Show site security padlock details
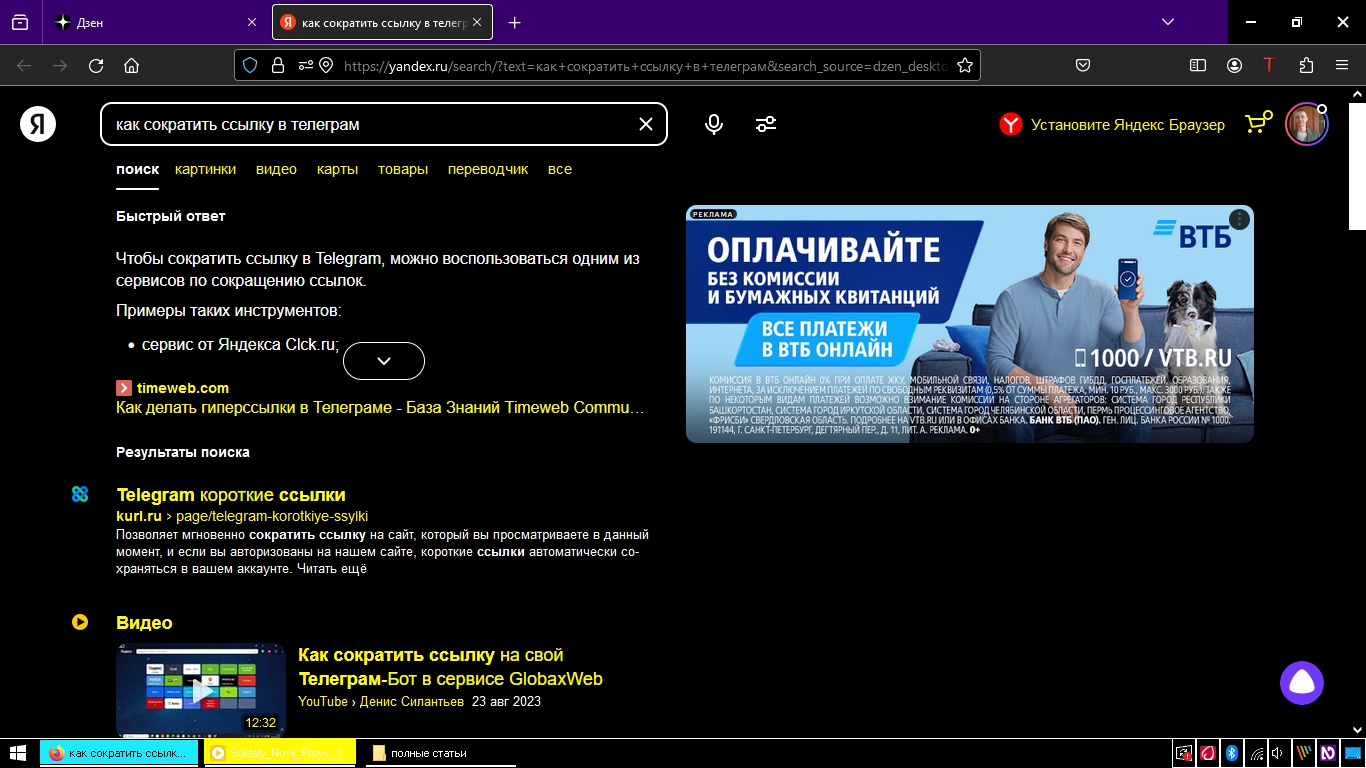The height and width of the screenshot is (768, 1366). click(x=278, y=65)
